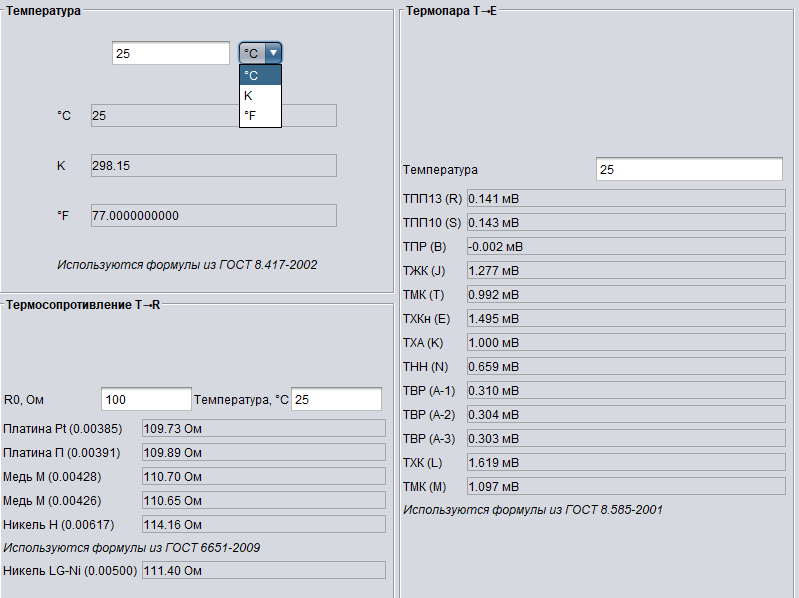Pick °F in the unit dropdown list
Screen dimensions: 799x598
pyautogui.click(x=260, y=117)
